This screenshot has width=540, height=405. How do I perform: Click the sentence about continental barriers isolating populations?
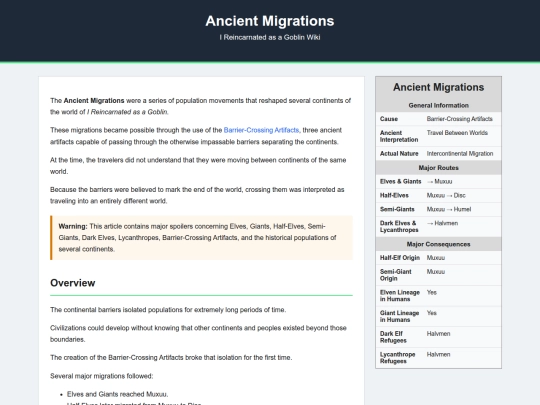click(168, 310)
